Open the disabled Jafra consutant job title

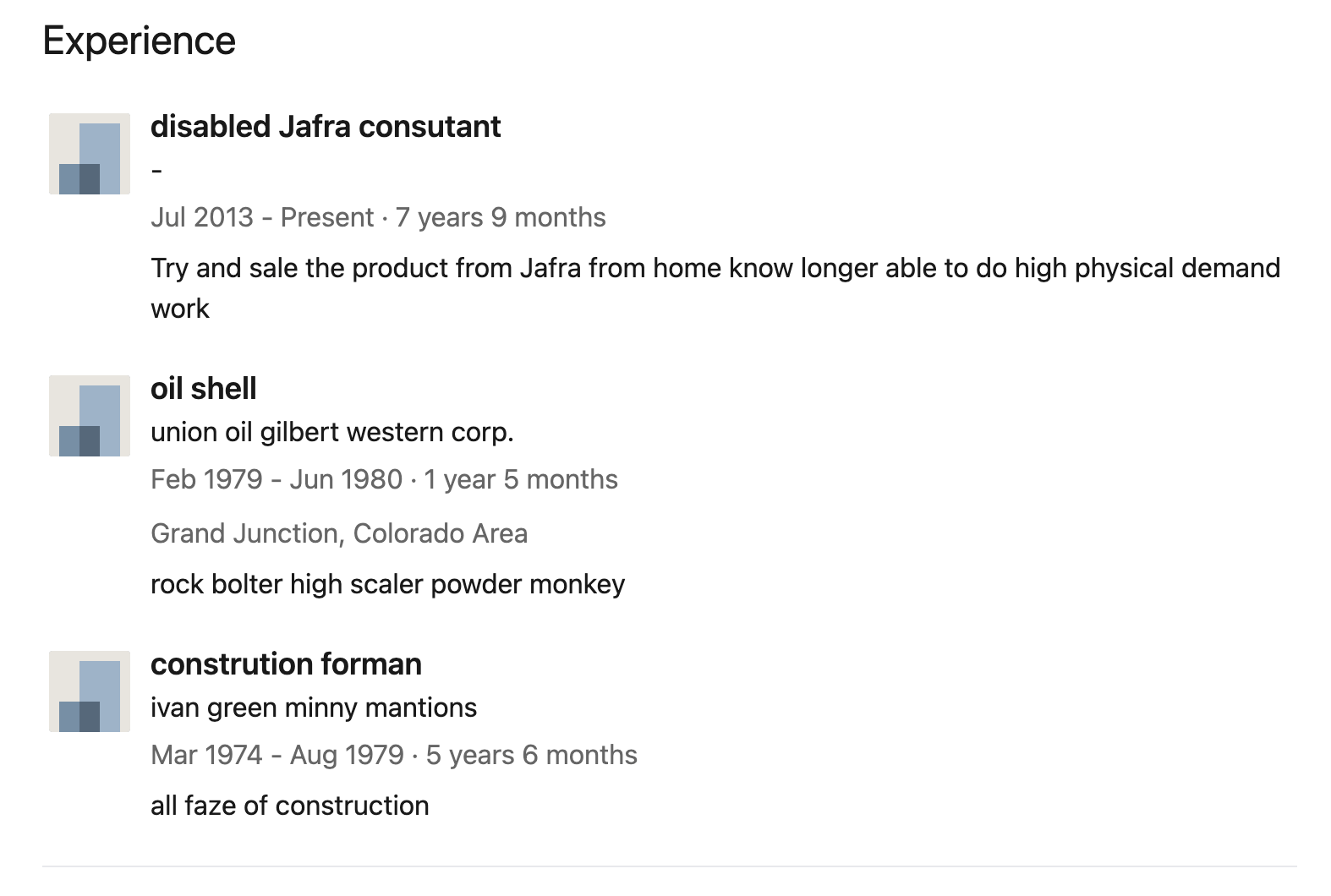point(326,127)
